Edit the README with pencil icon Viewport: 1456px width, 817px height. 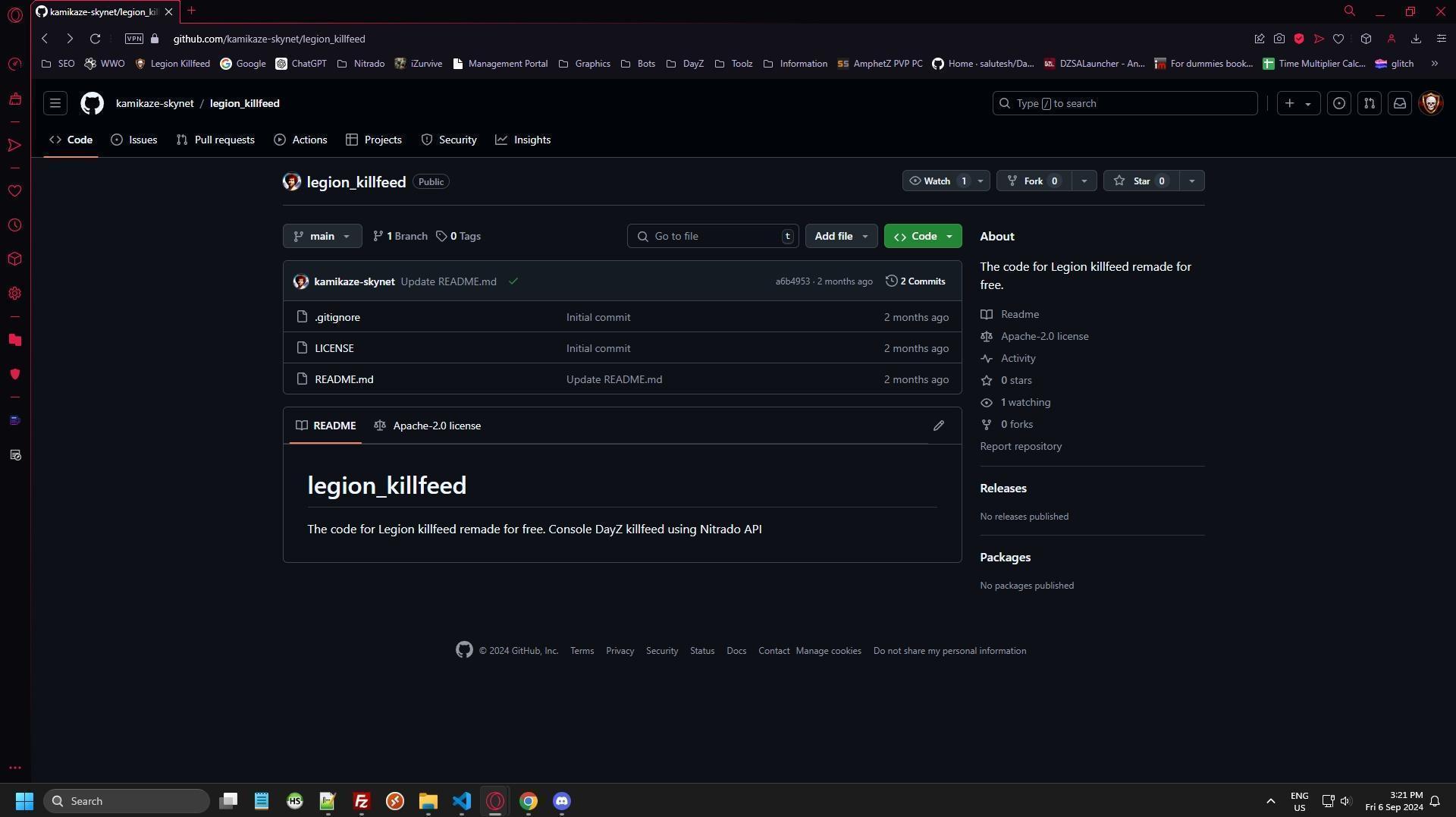(939, 426)
